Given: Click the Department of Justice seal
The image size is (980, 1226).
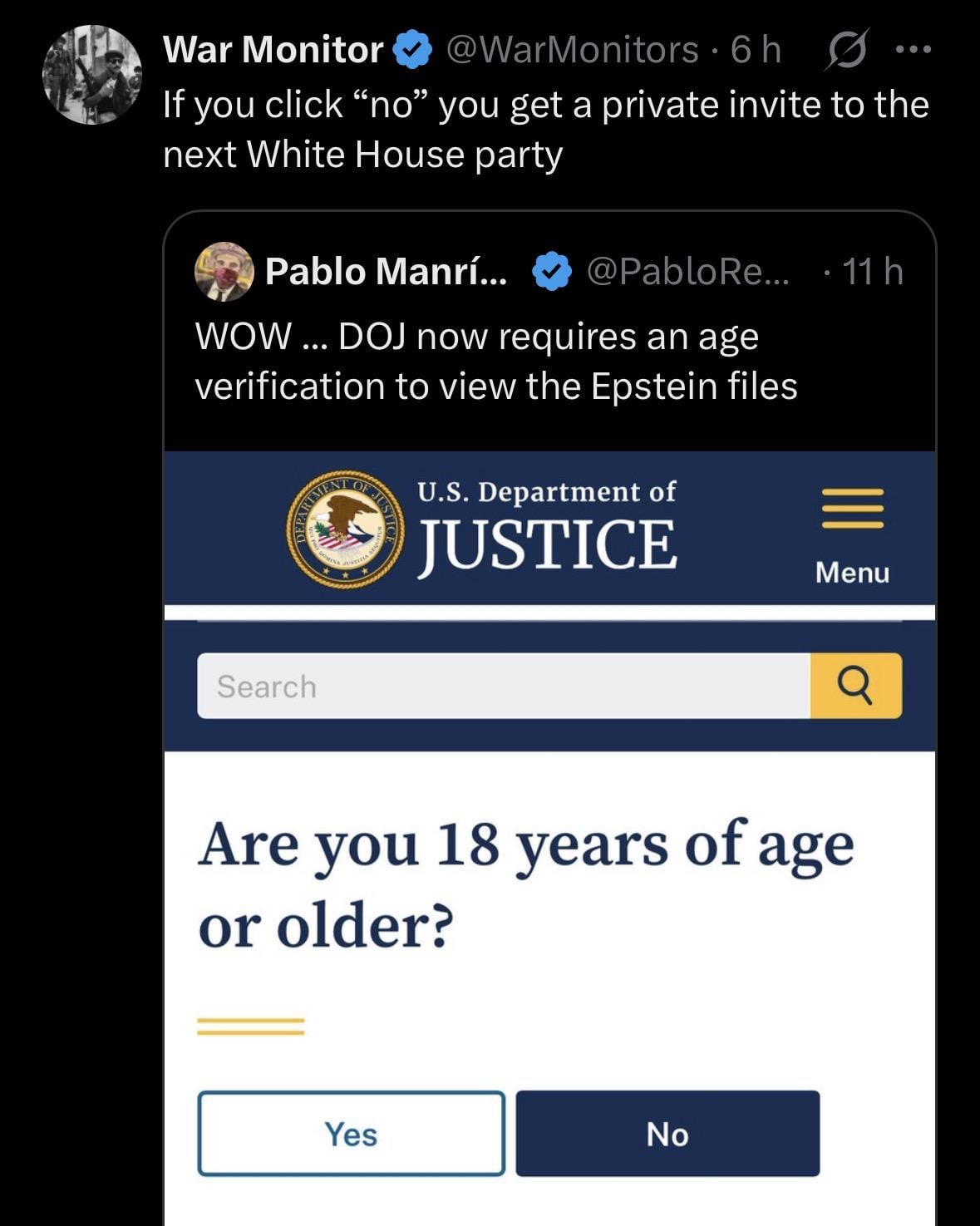Looking at the screenshot, I should pos(346,529).
